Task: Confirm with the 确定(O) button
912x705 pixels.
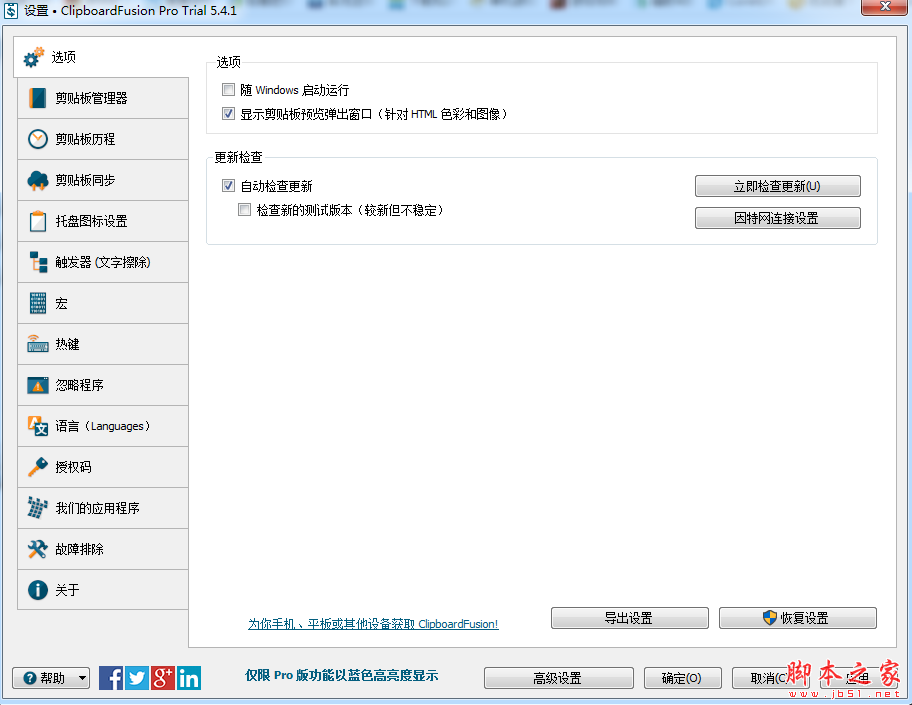Action: point(683,678)
